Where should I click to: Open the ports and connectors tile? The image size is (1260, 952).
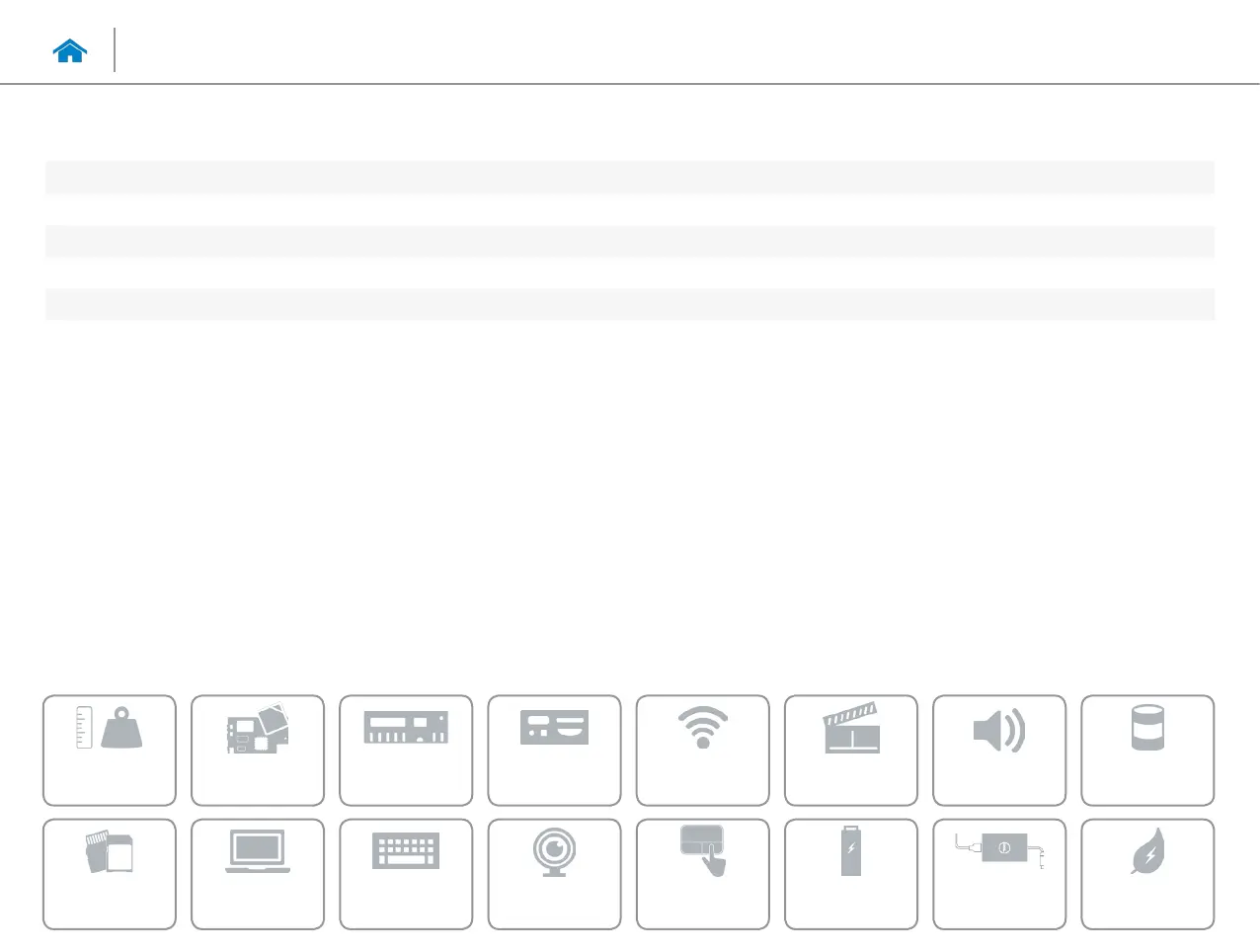click(554, 751)
